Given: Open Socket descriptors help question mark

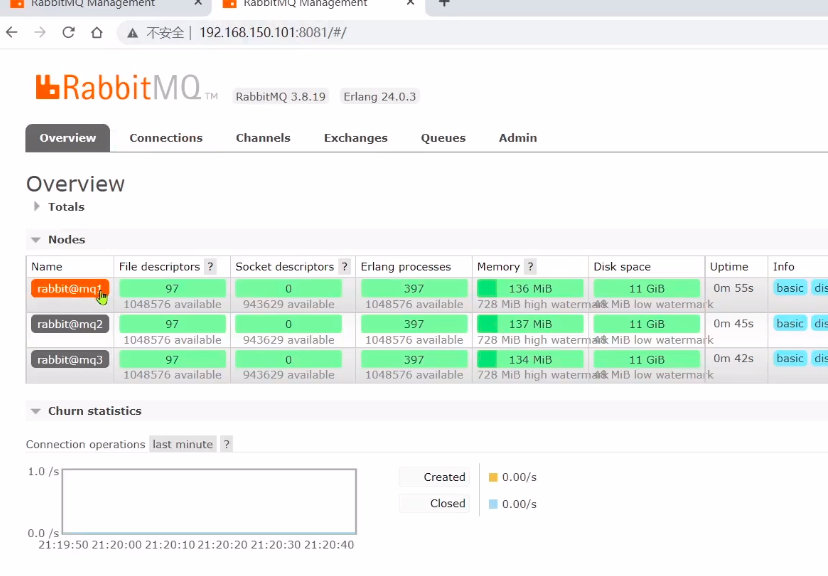Looking at the screenshot, I should pos(345,267).
